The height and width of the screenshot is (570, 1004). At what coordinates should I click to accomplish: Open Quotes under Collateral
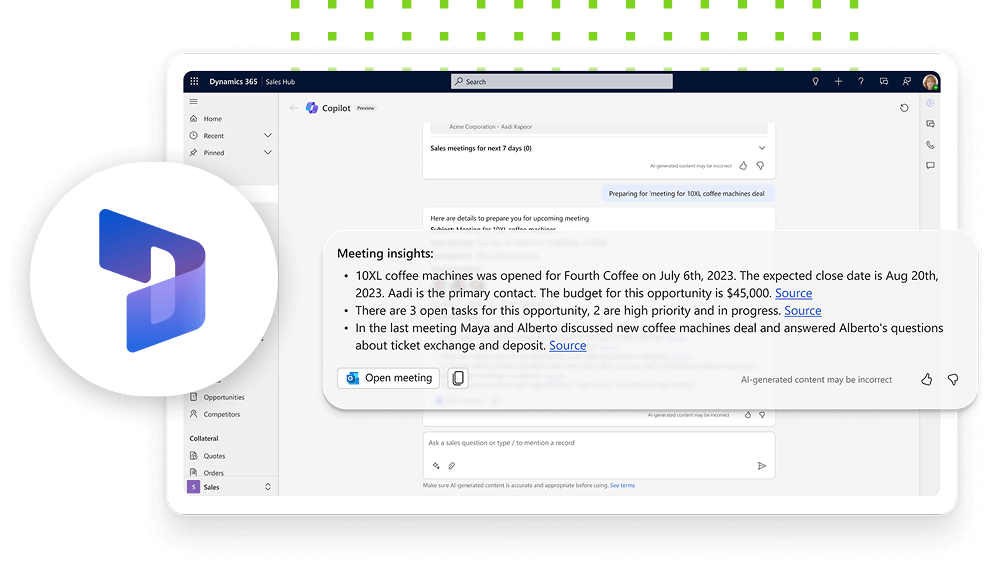click(x=215, y=456)
